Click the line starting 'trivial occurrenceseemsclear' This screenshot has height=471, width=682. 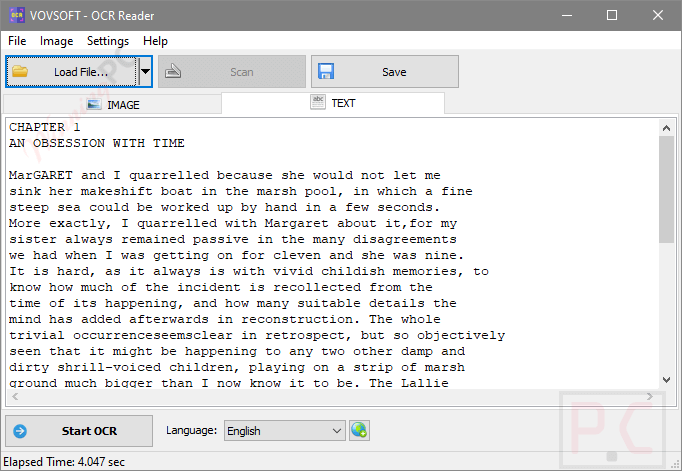click(x=257, y=335)
